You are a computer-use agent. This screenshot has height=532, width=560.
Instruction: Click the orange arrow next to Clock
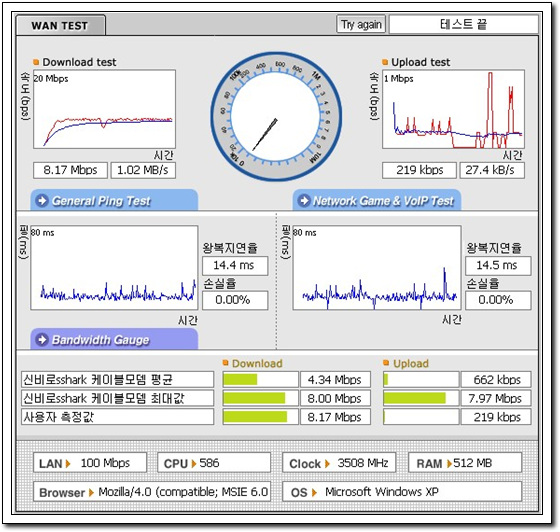327,464
